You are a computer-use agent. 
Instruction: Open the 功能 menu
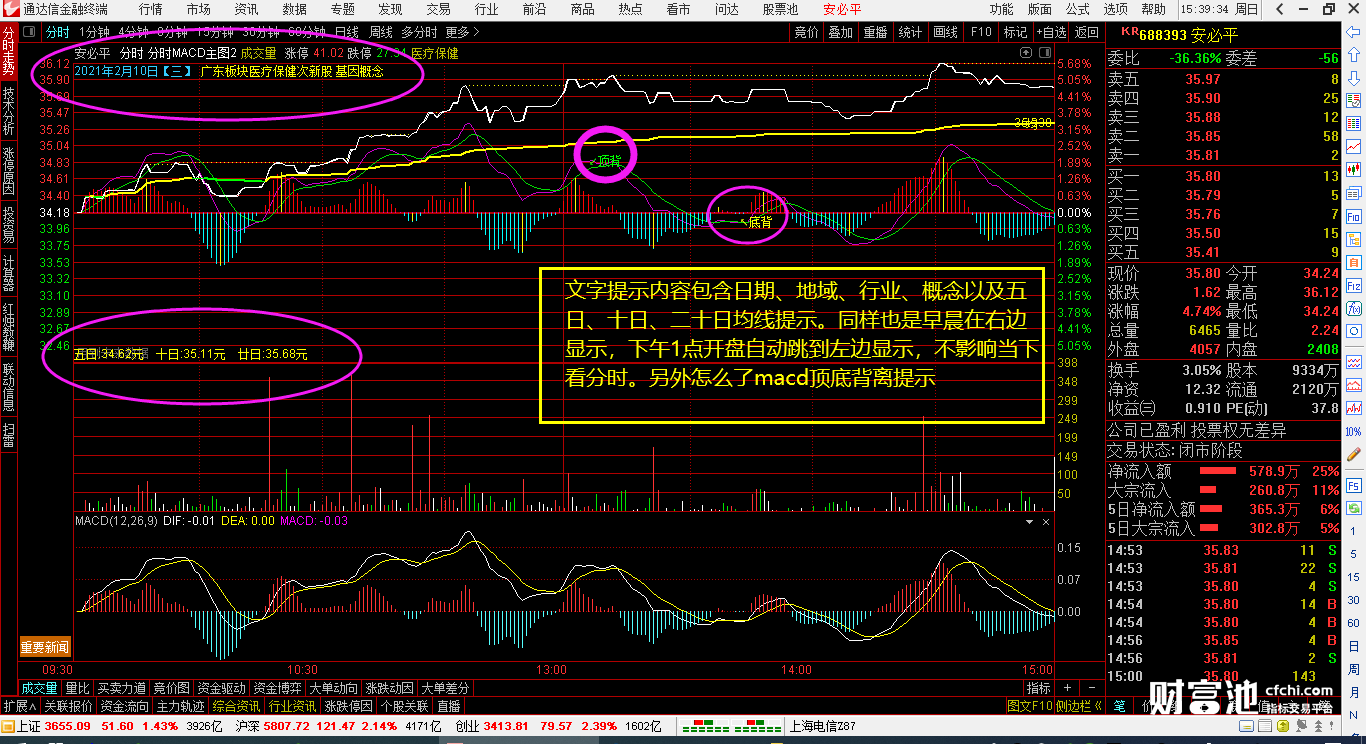tap(1002, 9)
